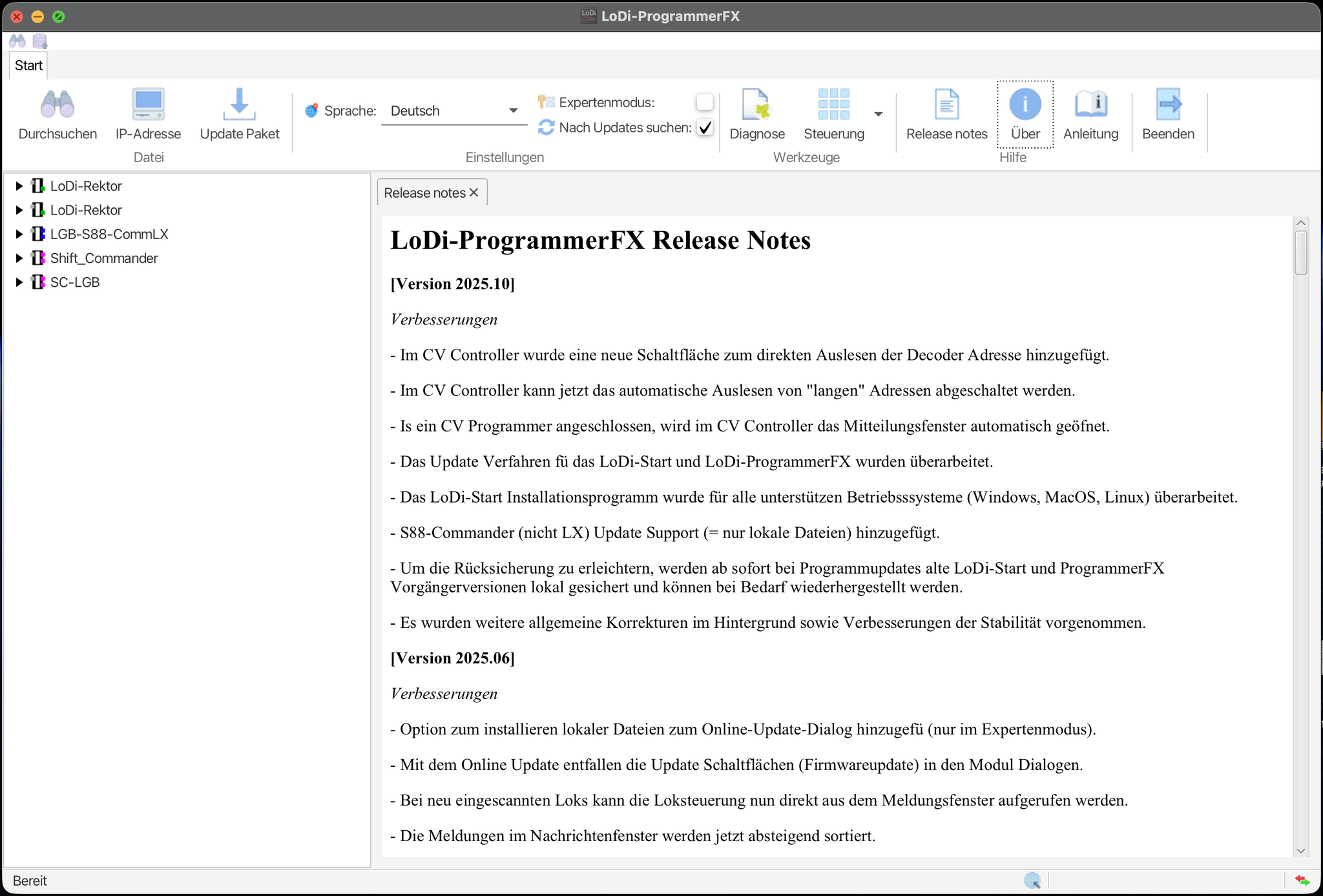Click the Hilfe group label
1323x896 pixels.
tap(1012, 157)
